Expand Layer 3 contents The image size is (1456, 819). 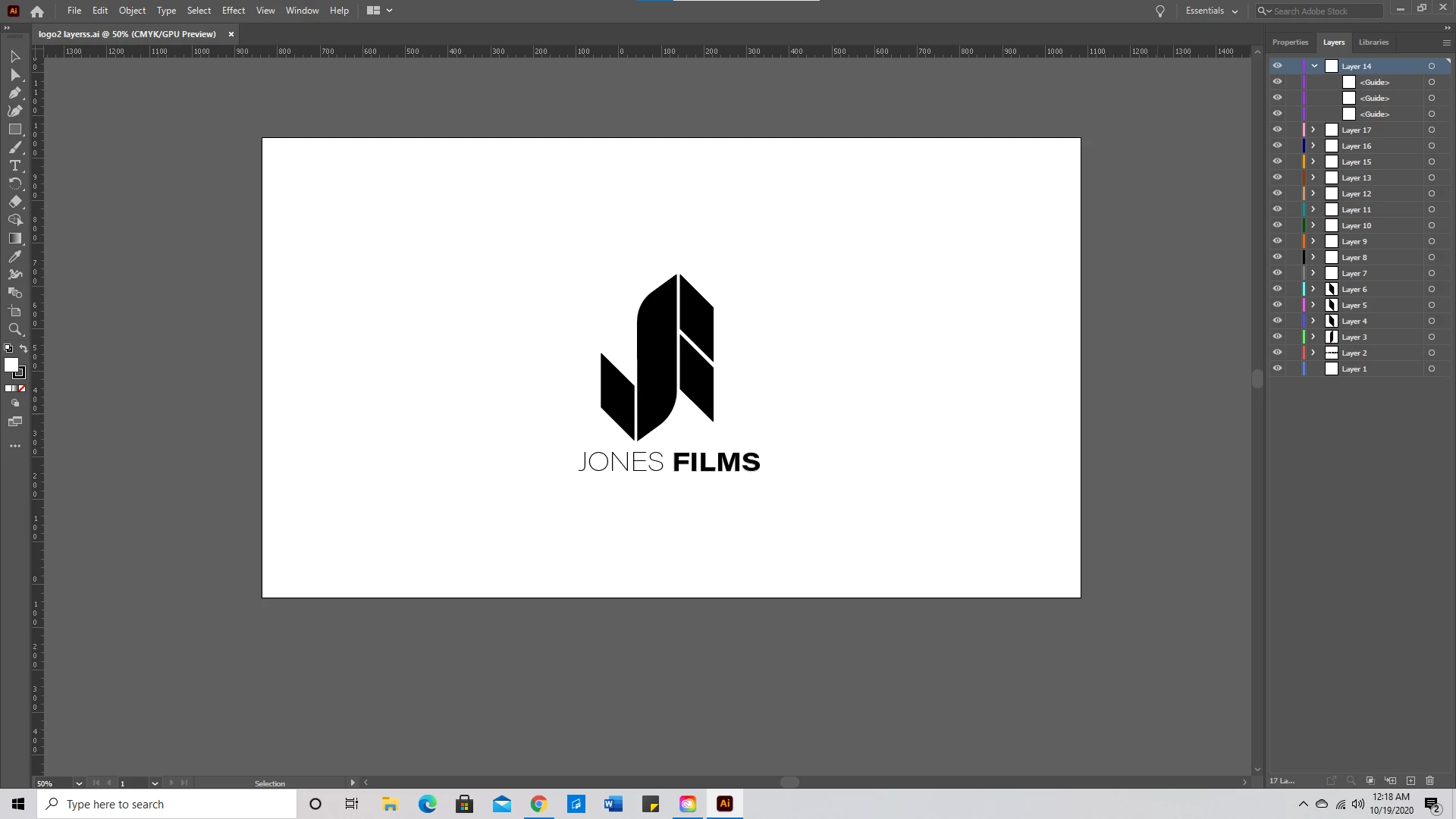(1313, 337)
